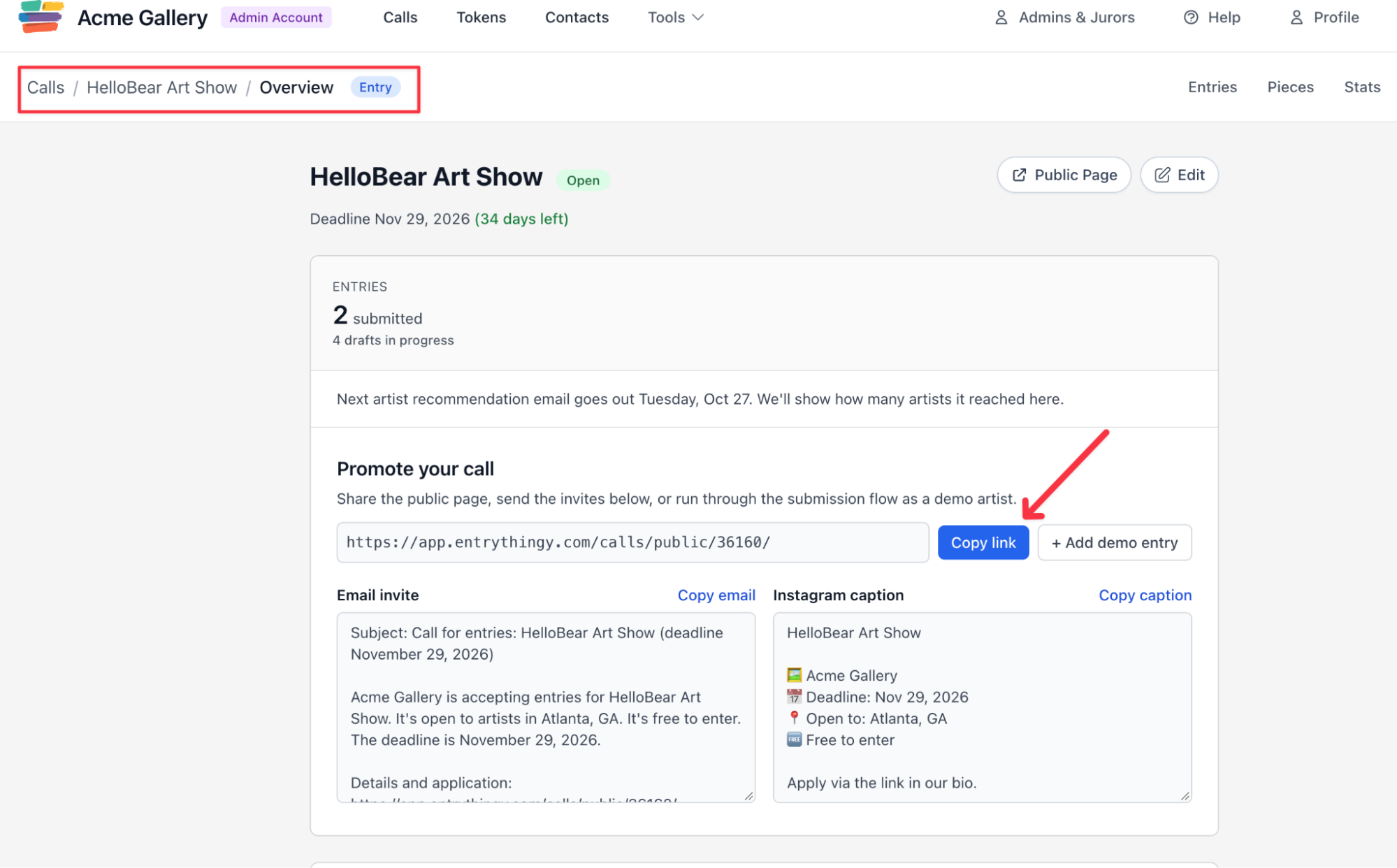The width and height of the screenshot is (1397, 868).
Task: Expand the Tools dropdown chevron
Action: (697, 17)
